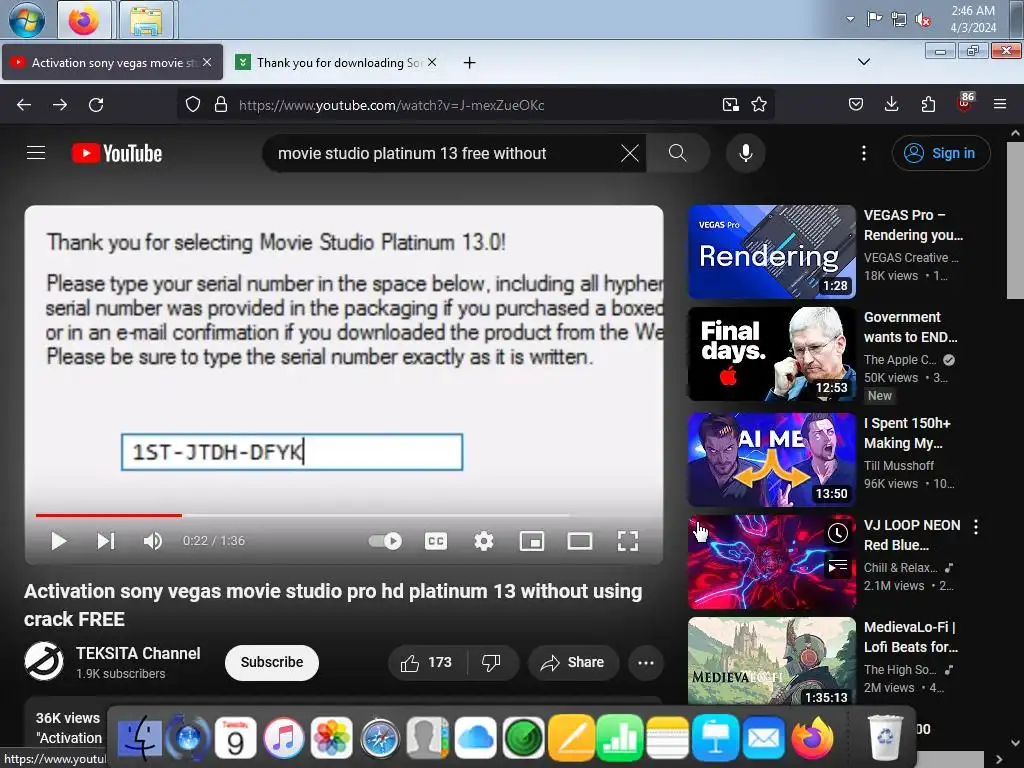Open VJ LOOP NEON video options menu
The height and width of the screenshot is (768, 1024).
[976, 527]
